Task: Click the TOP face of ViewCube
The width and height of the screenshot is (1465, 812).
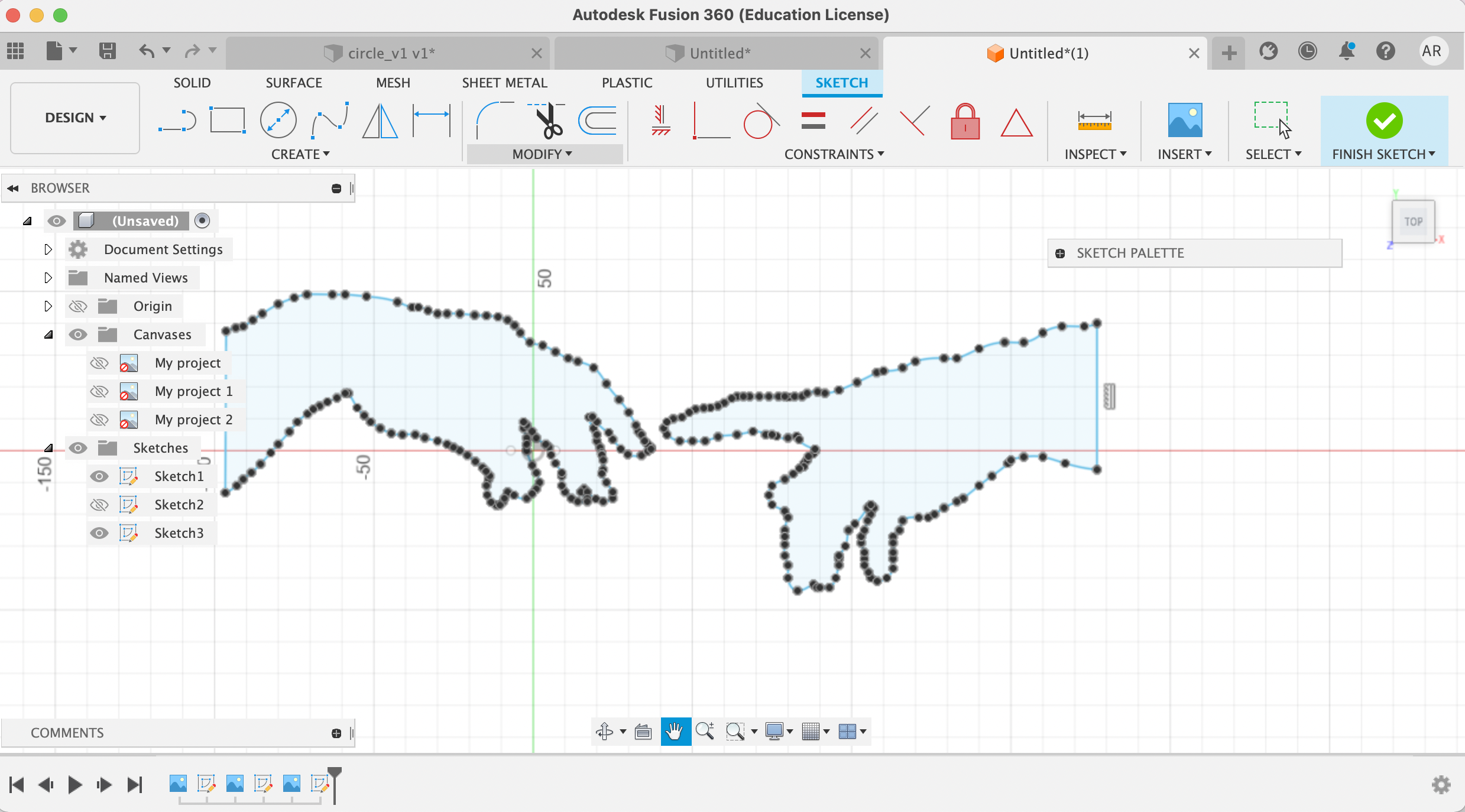Action: point(1413,222)
